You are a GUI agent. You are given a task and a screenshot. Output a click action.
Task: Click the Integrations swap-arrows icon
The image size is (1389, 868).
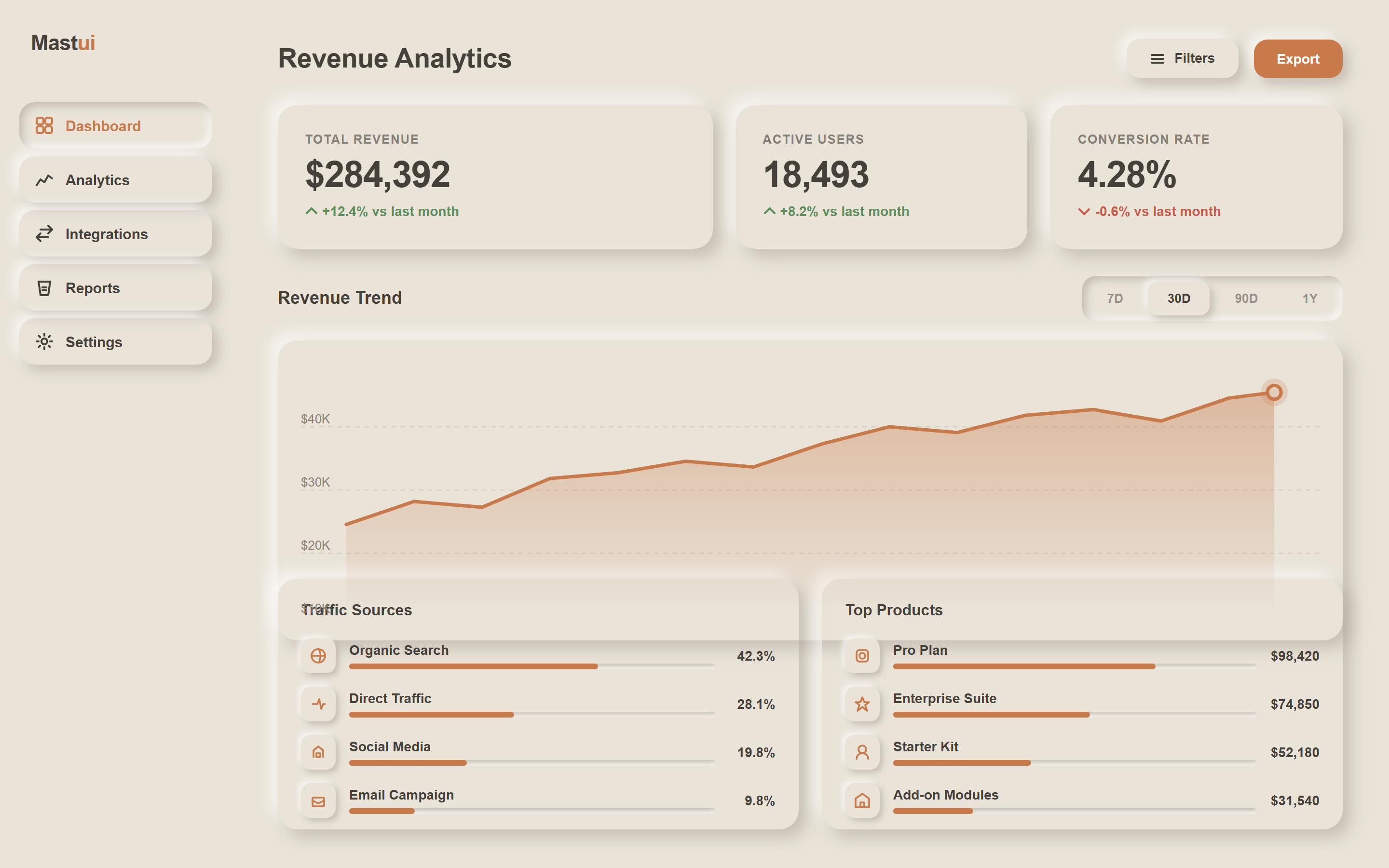pyautogui.click(x=44, y=234)
